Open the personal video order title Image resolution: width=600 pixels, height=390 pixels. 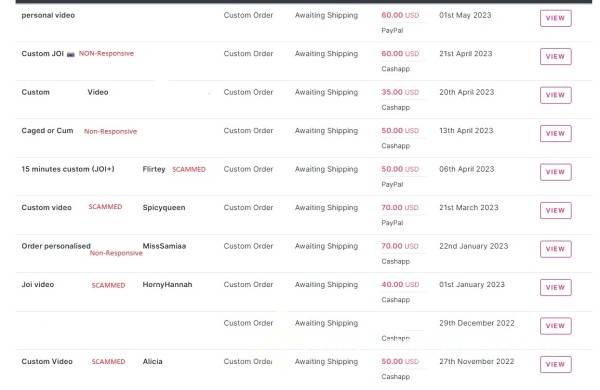pyautogui.click(x=48, y=15)
